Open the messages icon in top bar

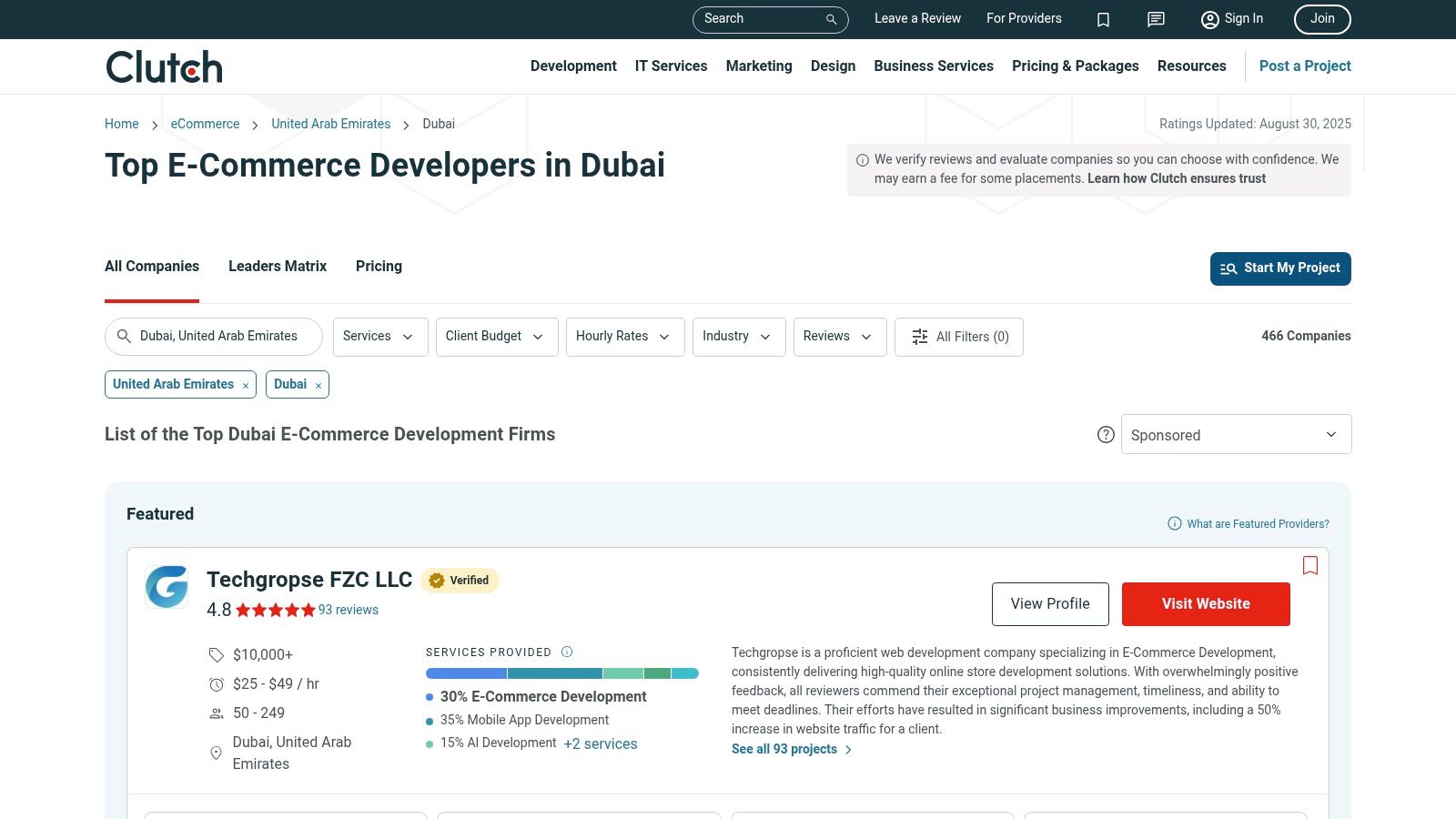pyautogui.click(x=1155, y=19)
